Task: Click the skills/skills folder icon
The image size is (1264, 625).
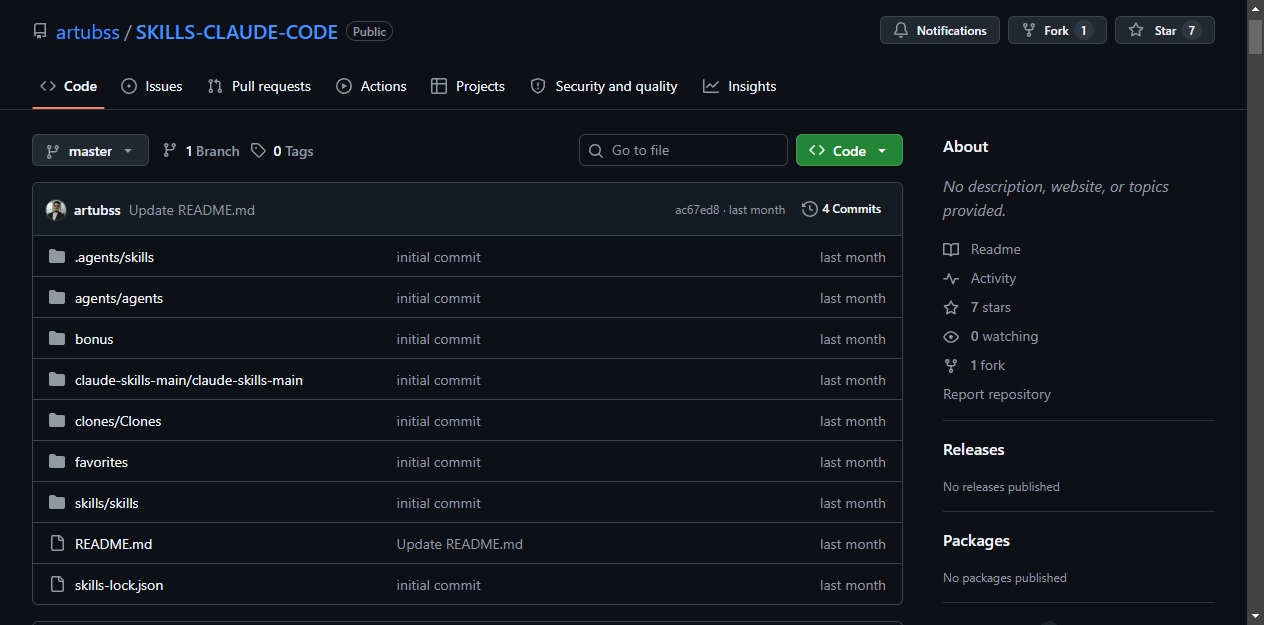Action: pyautogui.click(x=57, y=503)
